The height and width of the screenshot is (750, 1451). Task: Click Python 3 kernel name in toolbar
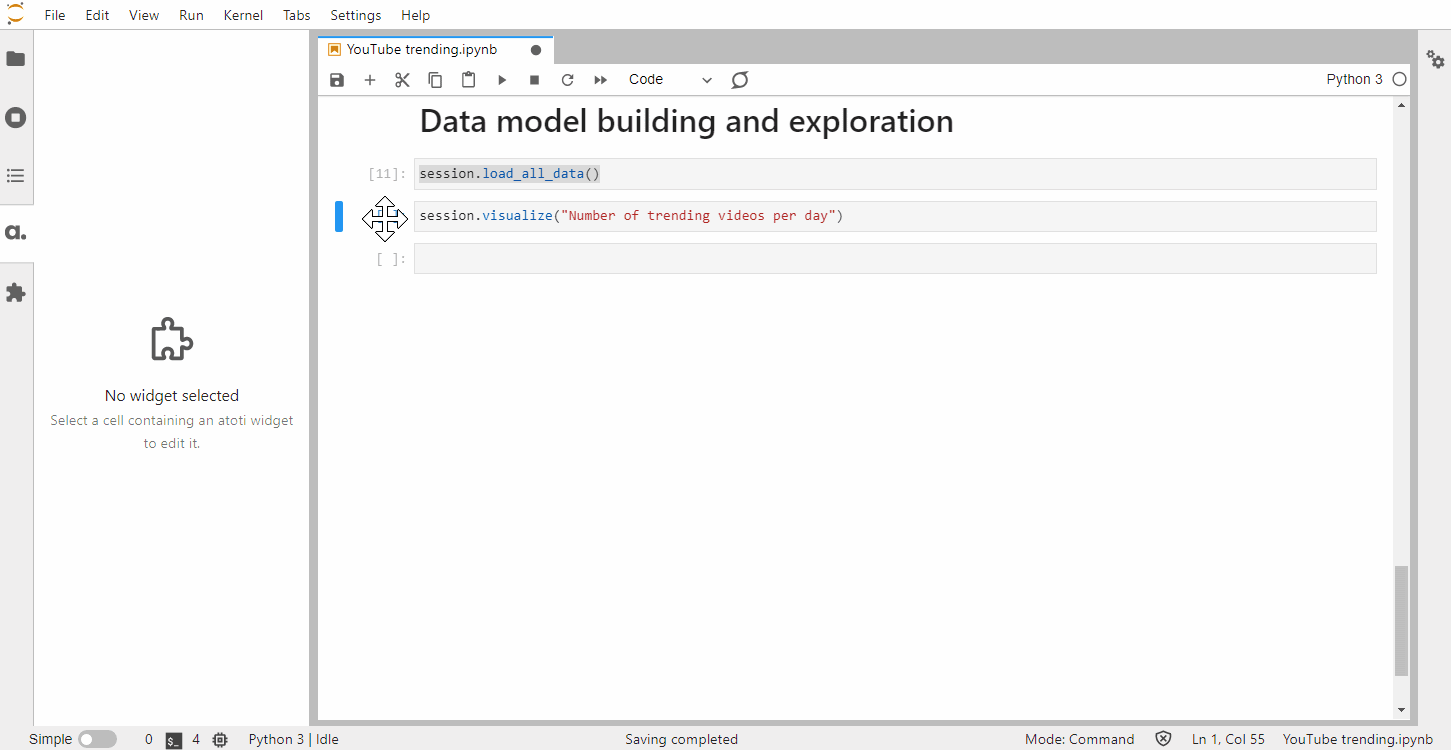point(1355,79)
